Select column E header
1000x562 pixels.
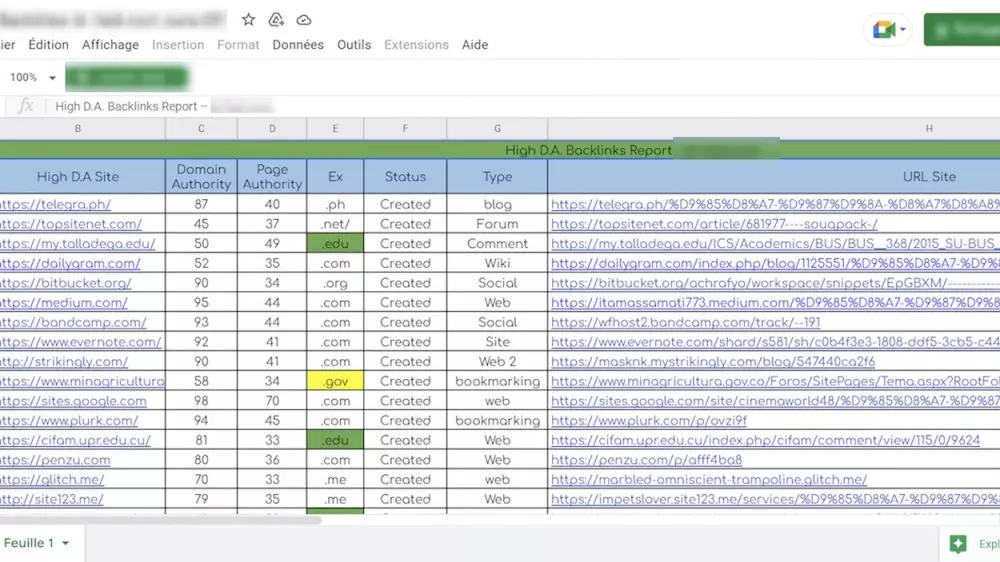click(335, 128)
